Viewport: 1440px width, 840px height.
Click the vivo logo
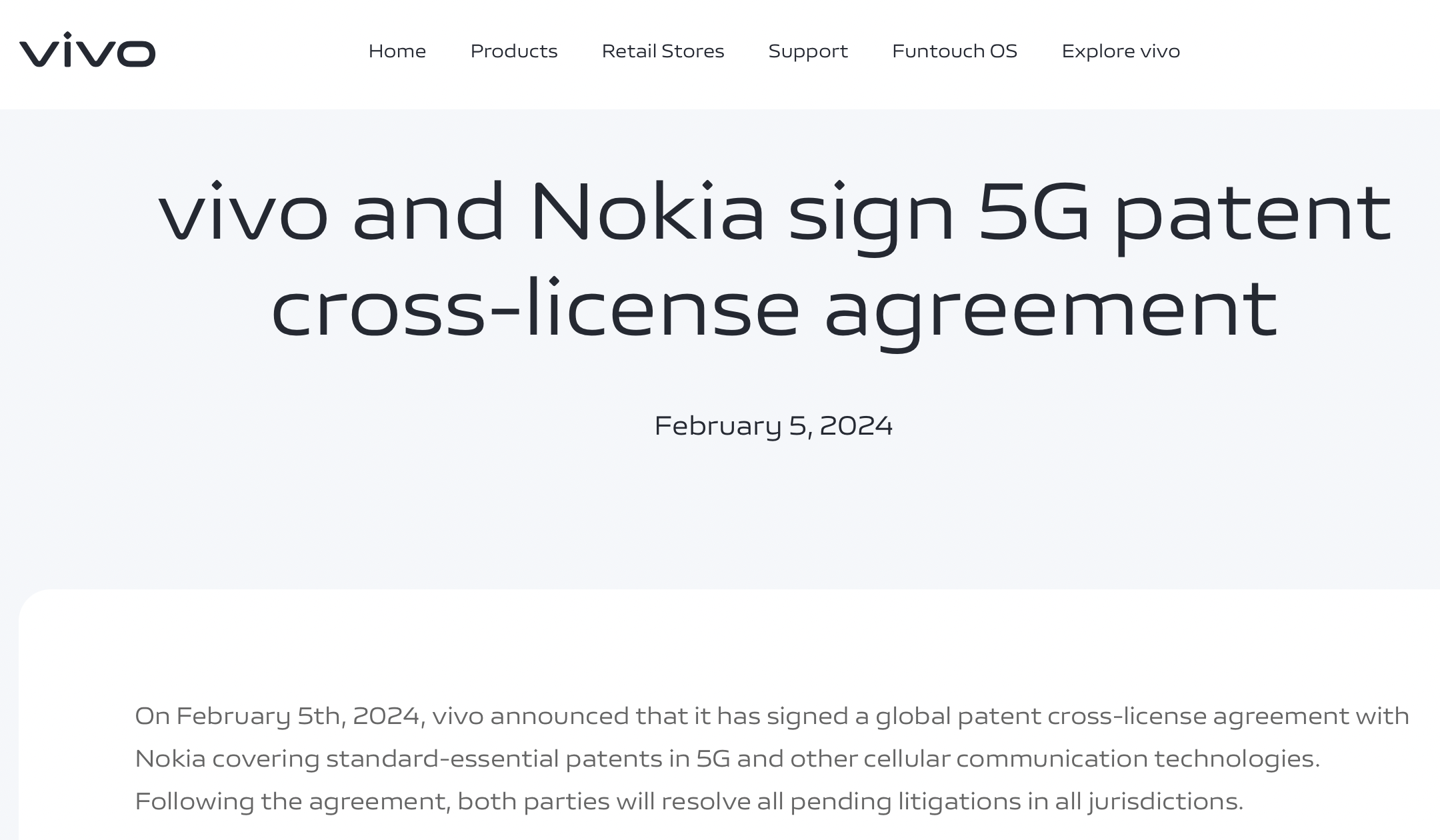87,50
